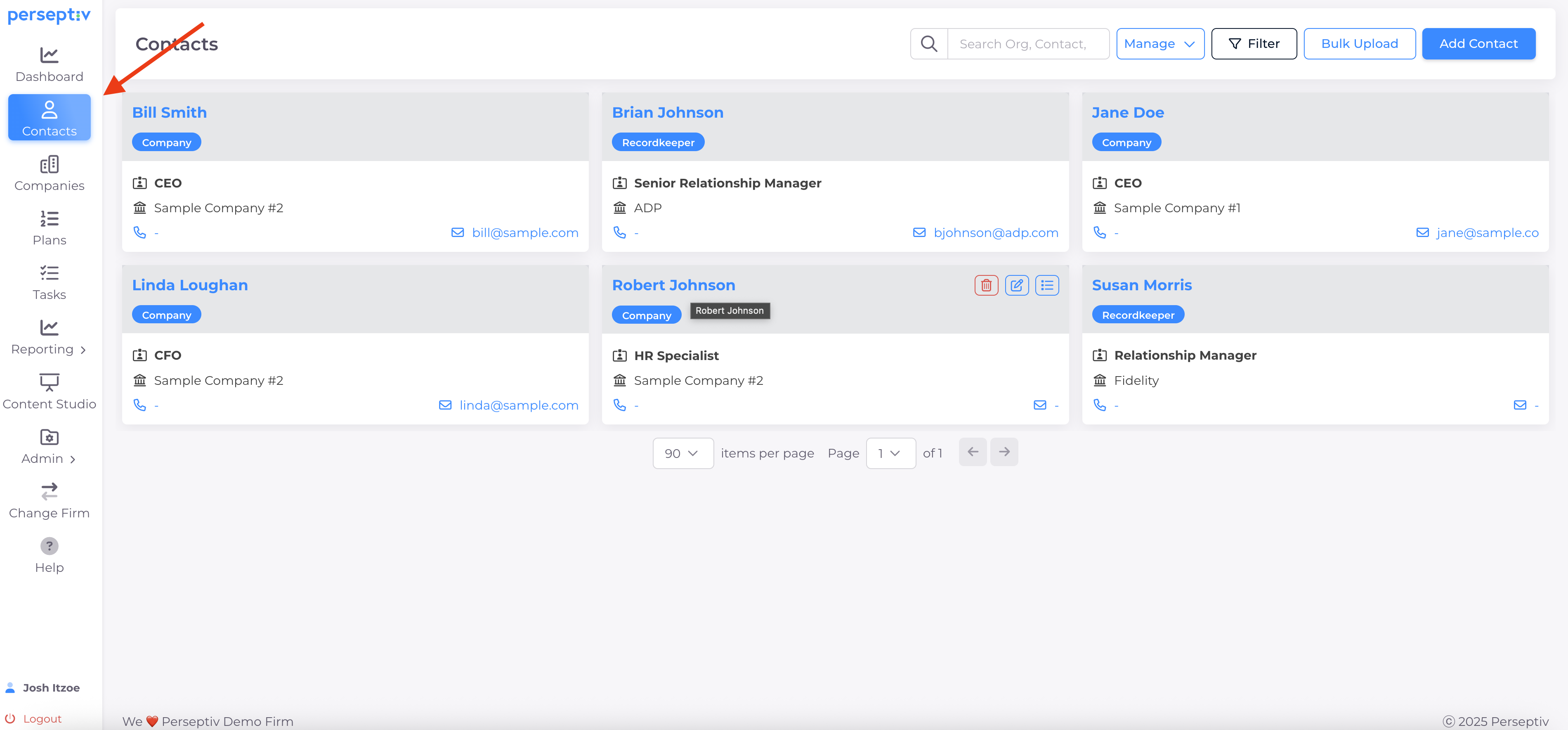Open the list icon on Robert Johnson's card
The width and height of the screenshot is (1568, 730).
tap(1047, 285)
